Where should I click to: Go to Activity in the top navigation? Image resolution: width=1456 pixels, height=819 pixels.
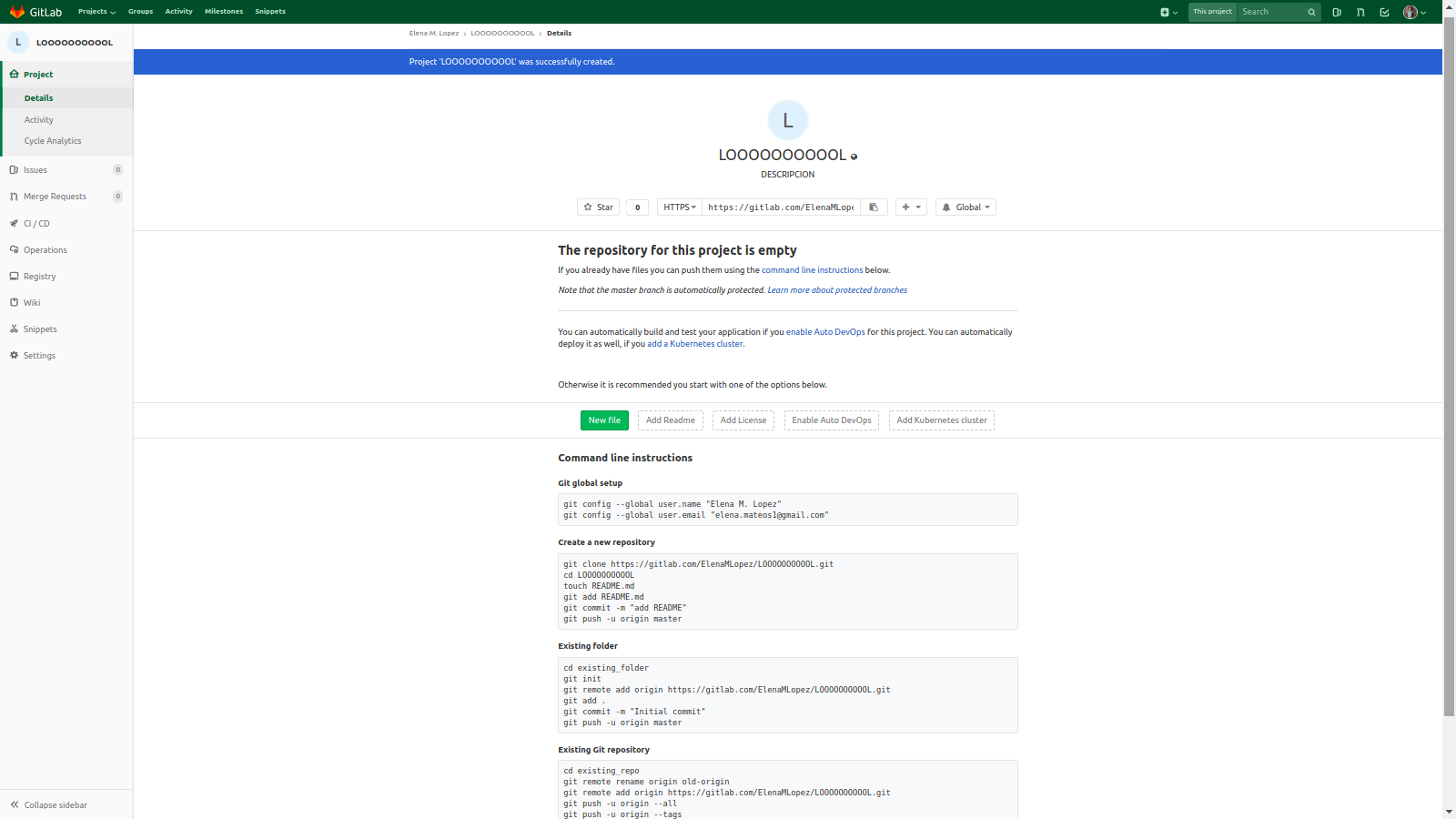[x=178, y=12]
